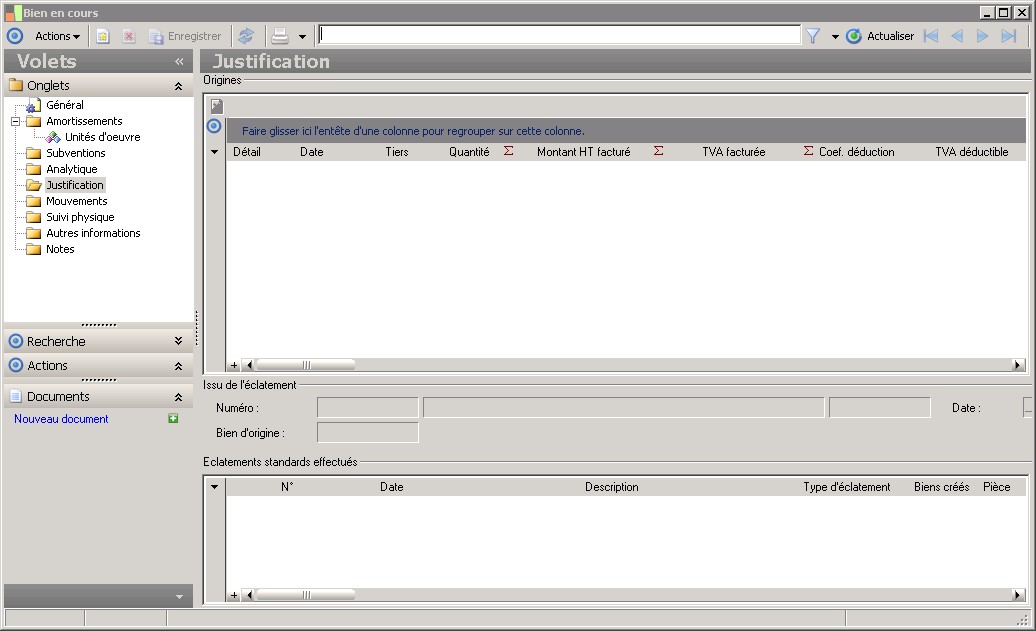Image resolution: width=1036 pixels, height=631 pixels.
Task: Click the plus button under the Eclatements grid
Action: coord(234,595)
